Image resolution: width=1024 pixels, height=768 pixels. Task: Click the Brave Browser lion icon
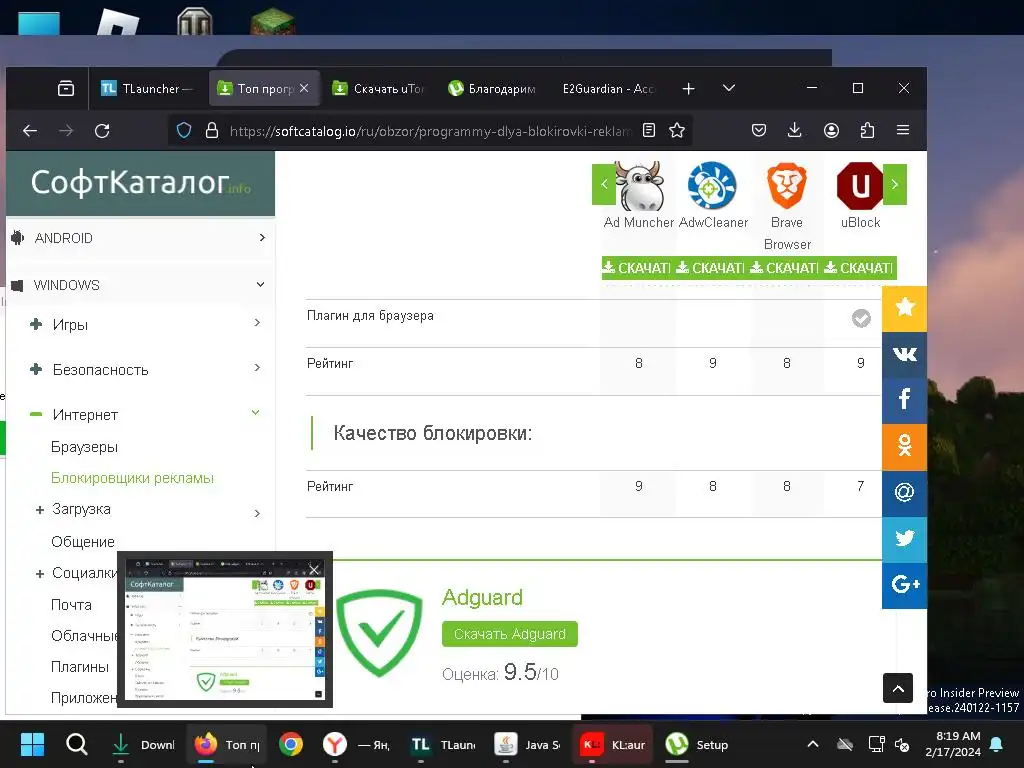(787, 186)
